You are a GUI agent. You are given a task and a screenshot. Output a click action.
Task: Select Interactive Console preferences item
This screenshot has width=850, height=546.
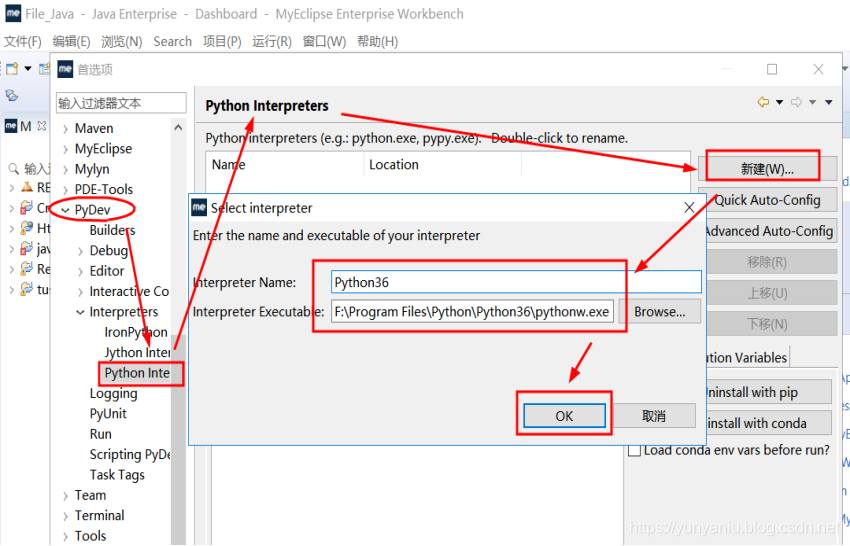pos(129,292)
